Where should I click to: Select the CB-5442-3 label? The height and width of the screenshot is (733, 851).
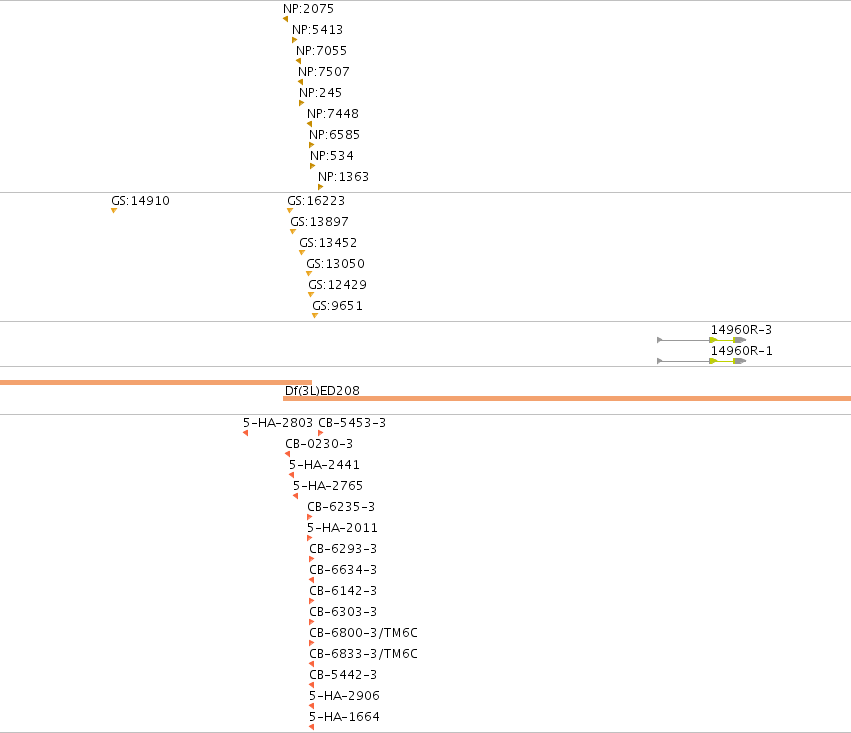click(343, 675)
